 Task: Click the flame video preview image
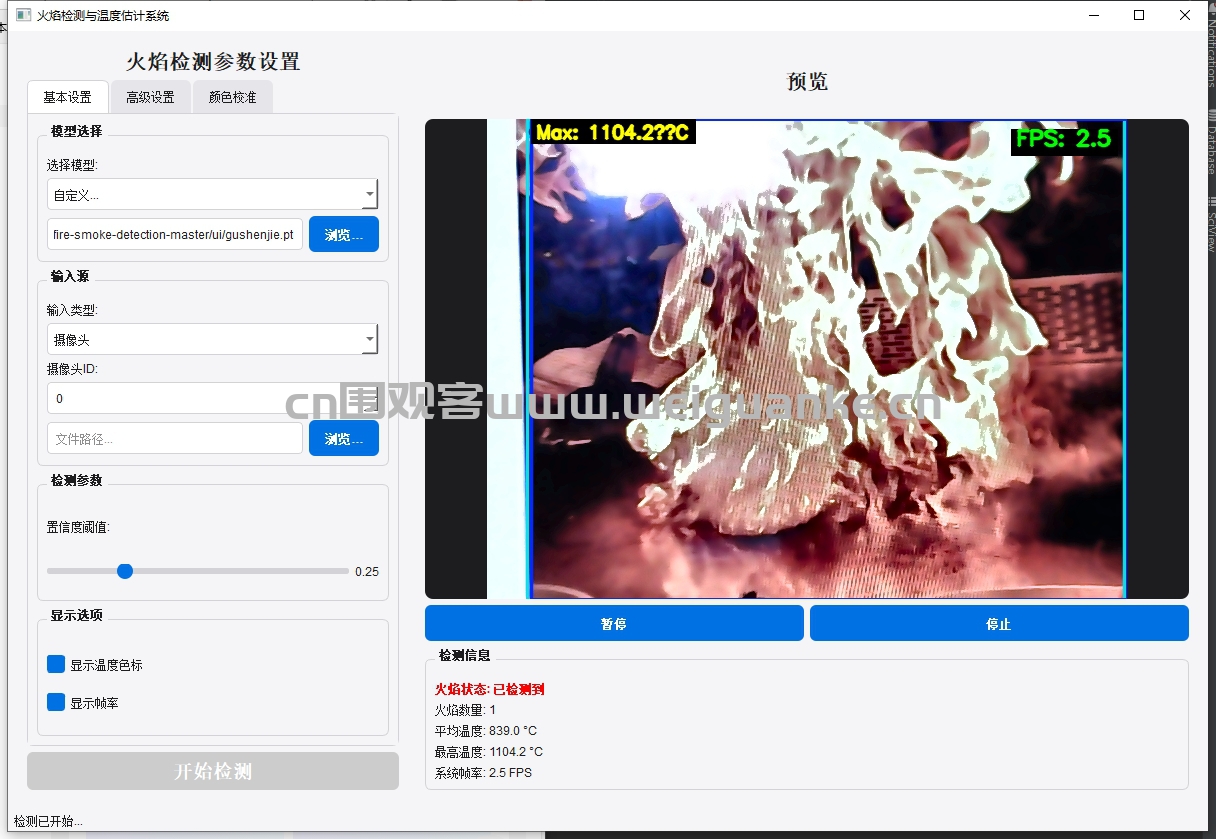point(806,359)
